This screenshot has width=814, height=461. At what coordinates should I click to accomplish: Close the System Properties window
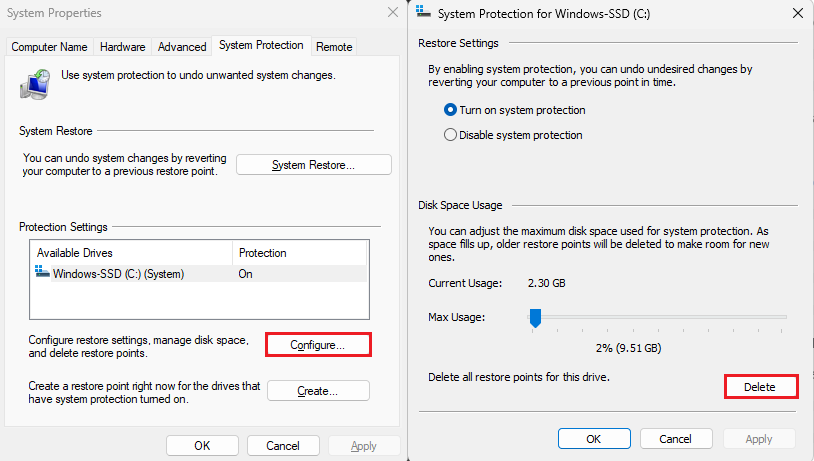[x=392, y=13]
